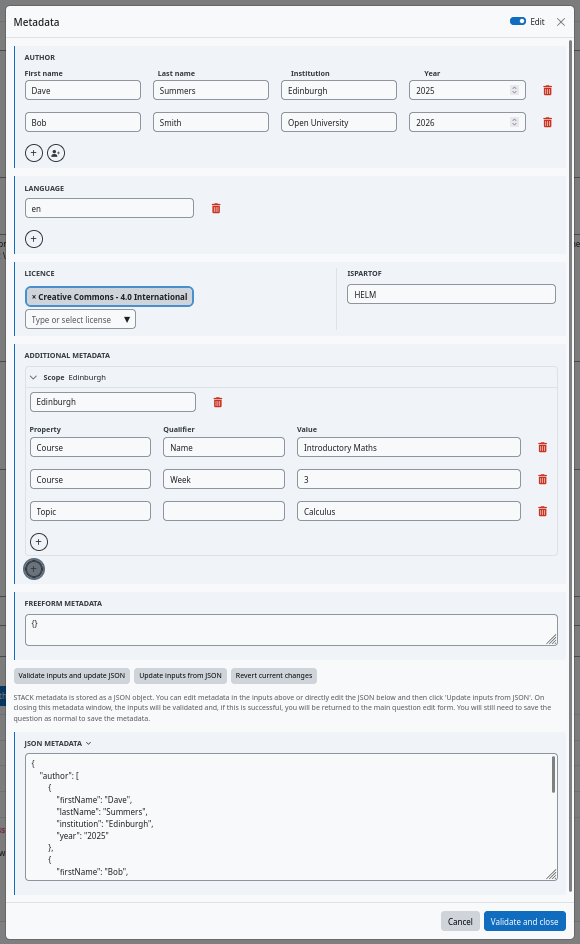580x944 pixels.
Task: Collapse the JSON Metadata section
Action: (x=89, y=744)
